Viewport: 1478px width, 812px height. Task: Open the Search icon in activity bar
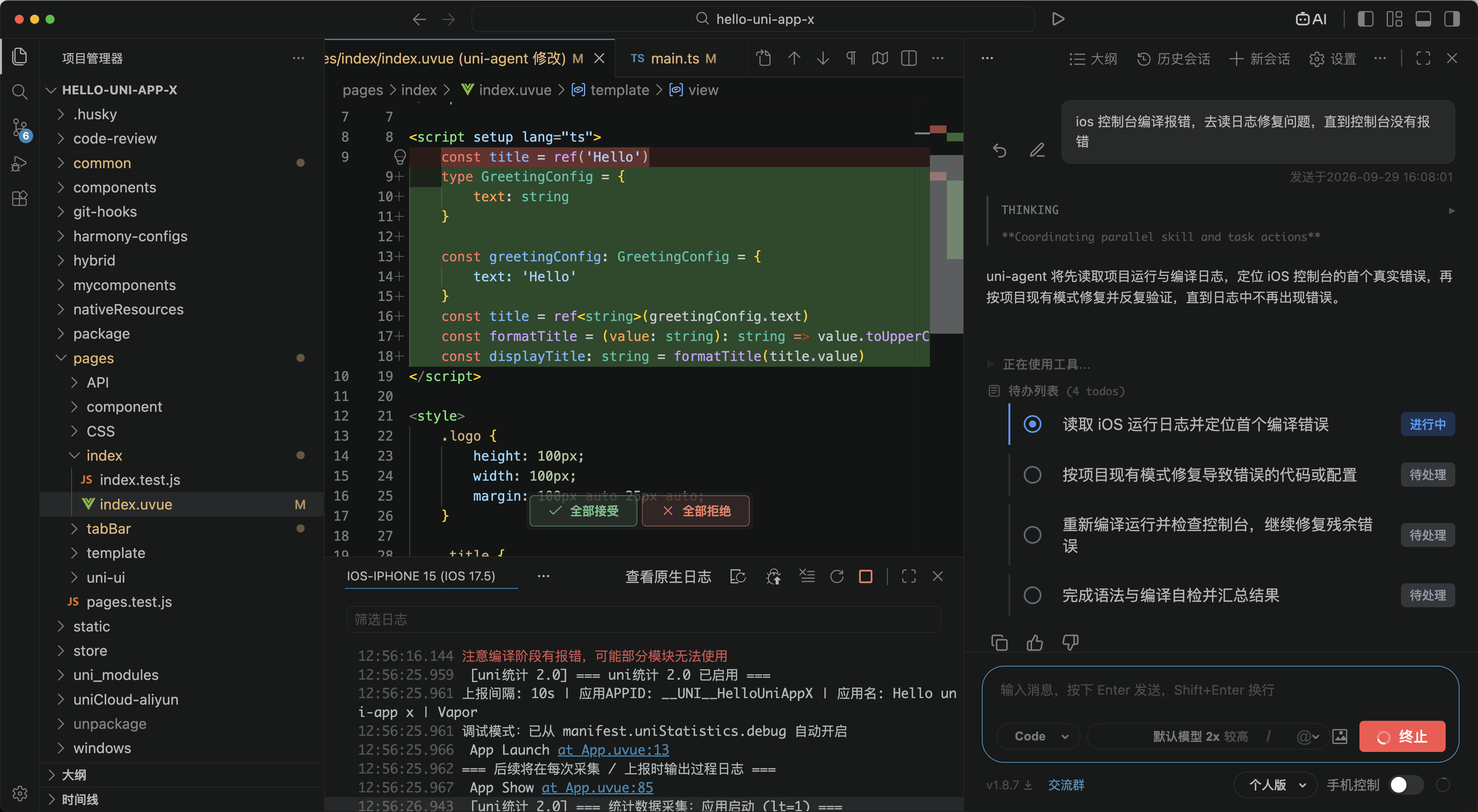pyautogui.click(x=20, y=92)
